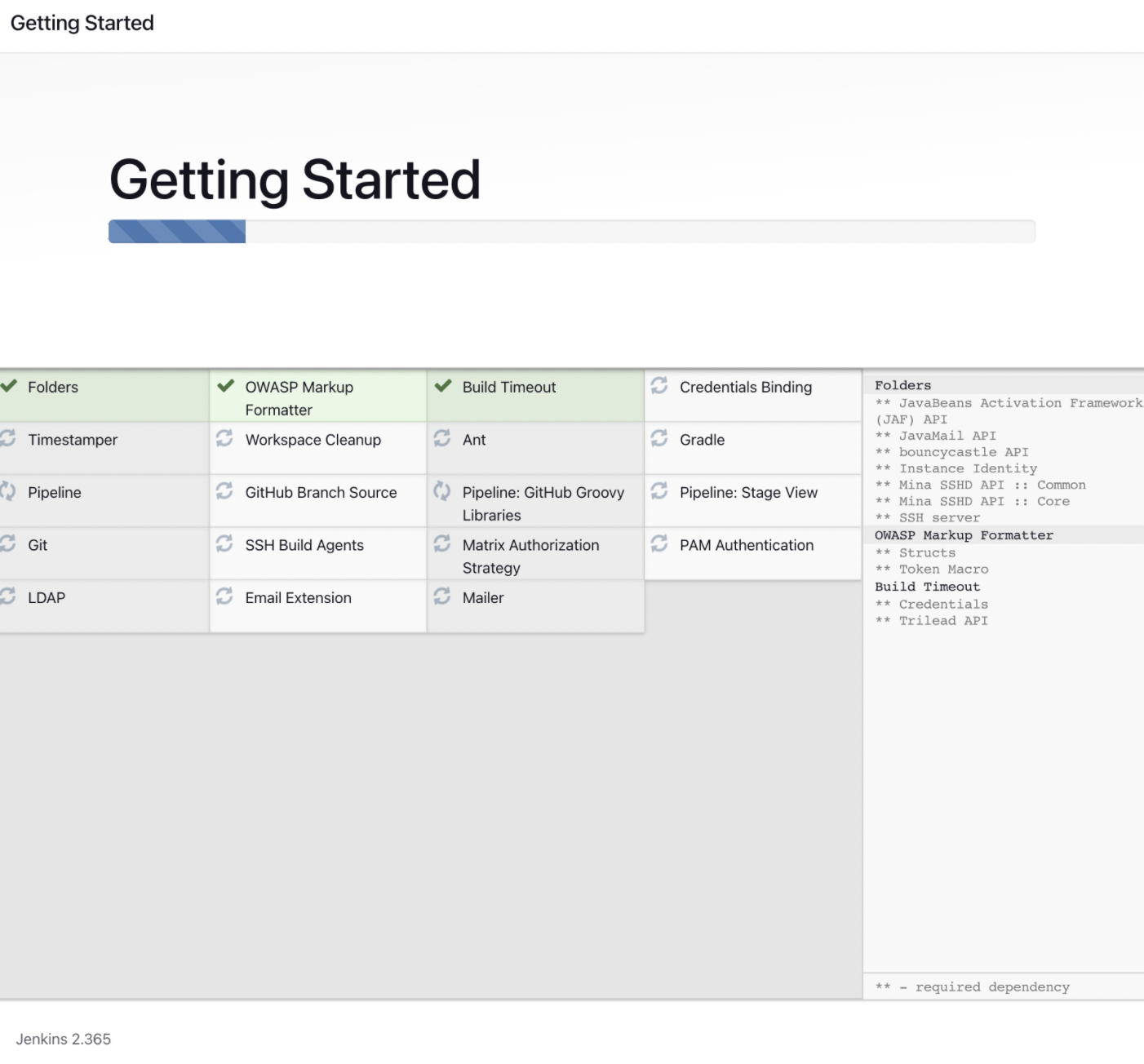1144x1064 pixels.
Task: Click the sync icon beside Timestamper
Action: coord(8,438)
